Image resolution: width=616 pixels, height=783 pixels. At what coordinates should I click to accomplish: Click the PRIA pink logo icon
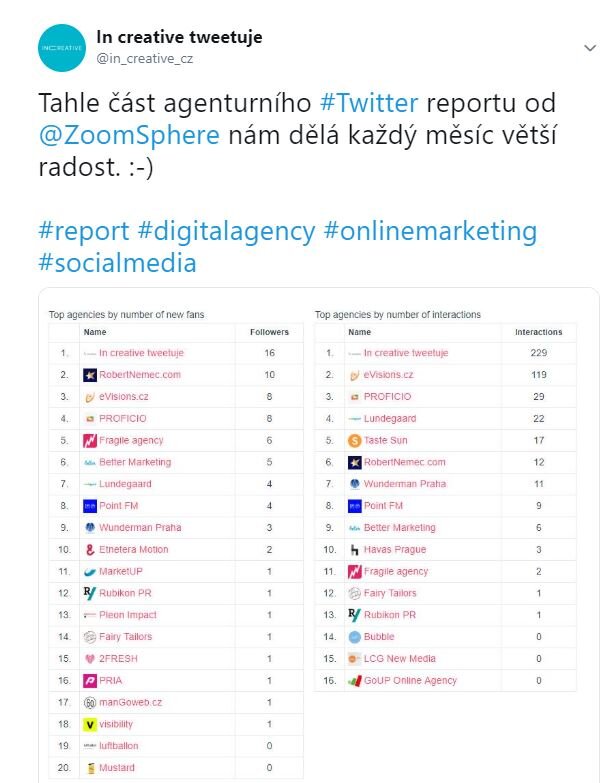tap(90, 680)
